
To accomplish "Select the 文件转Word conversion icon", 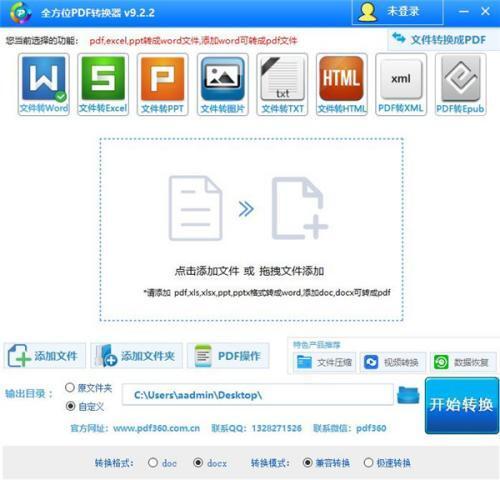I will 44,84.
